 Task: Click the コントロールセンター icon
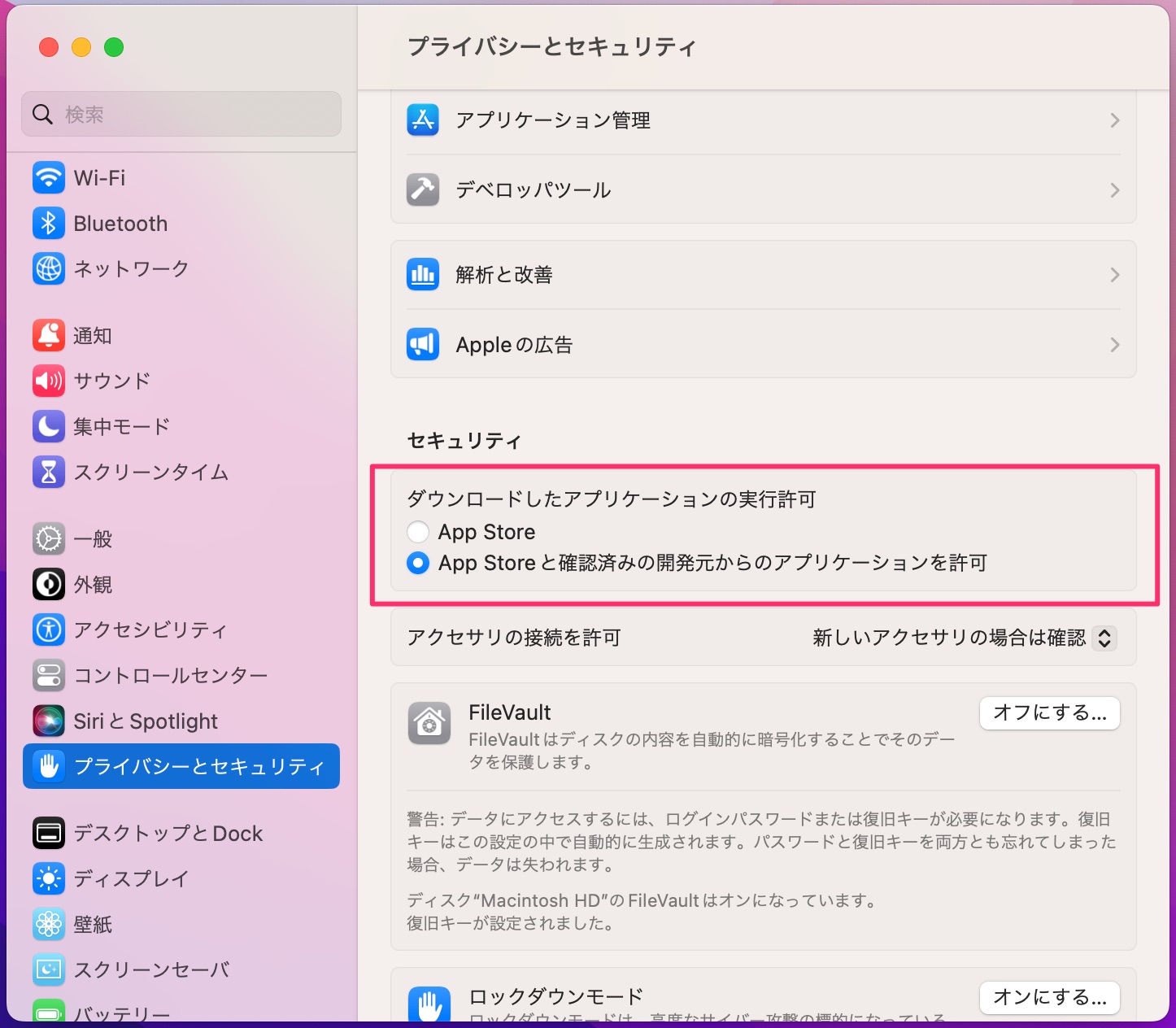click(x=49, y=675)
